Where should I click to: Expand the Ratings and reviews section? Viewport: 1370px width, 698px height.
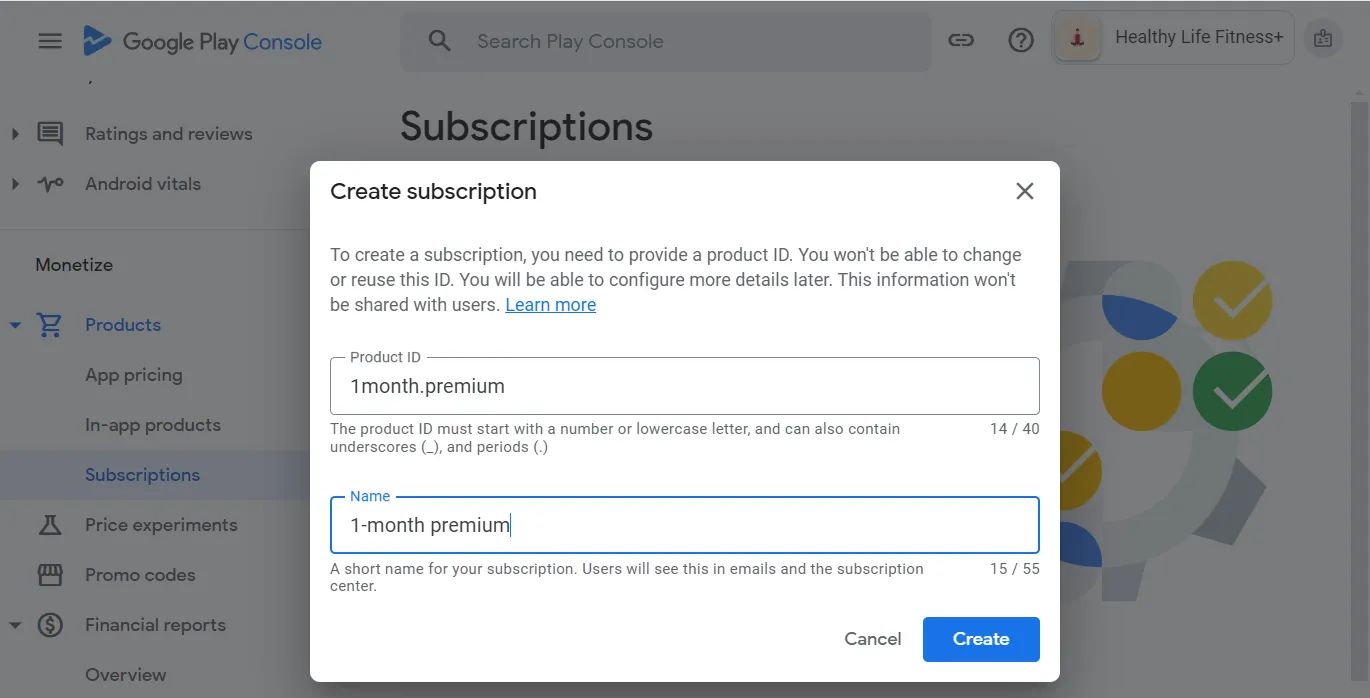[x=14, y=133]
